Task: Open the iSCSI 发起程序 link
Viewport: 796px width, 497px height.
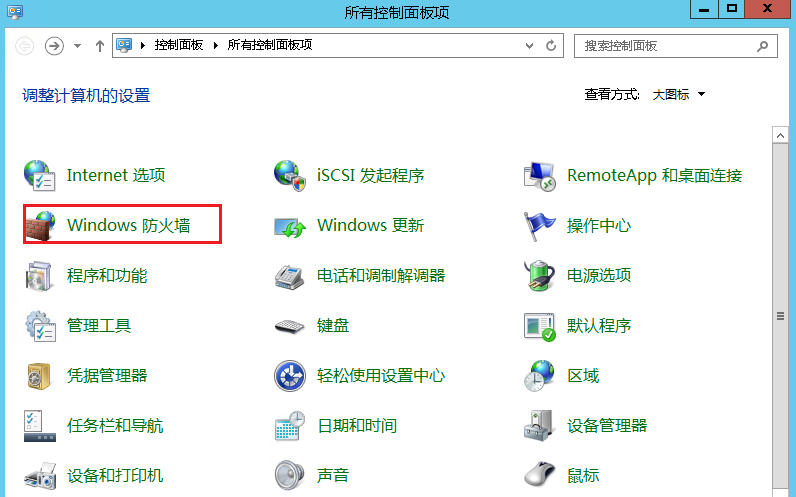Action: pos(371,175)
